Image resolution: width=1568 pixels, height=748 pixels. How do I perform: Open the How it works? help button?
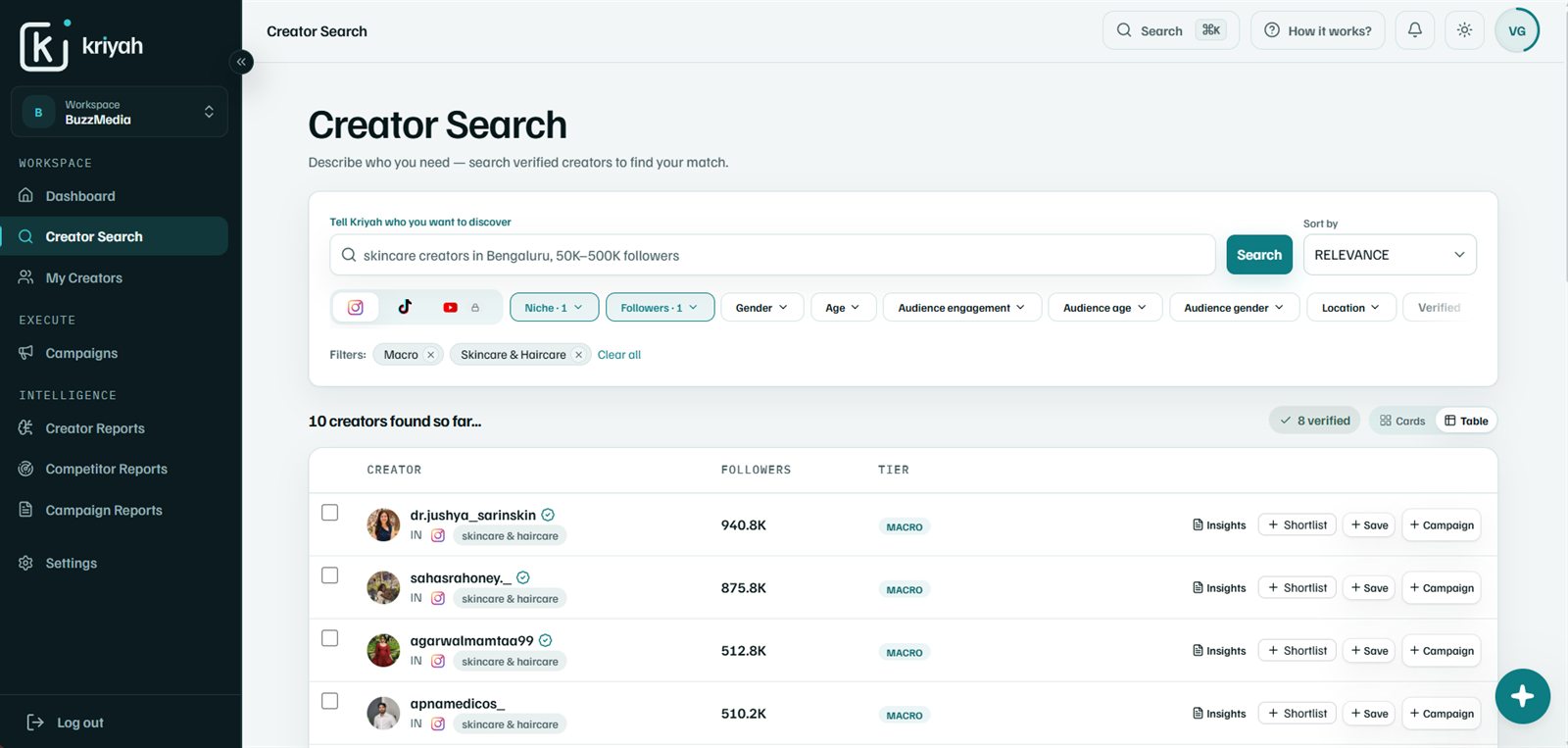click(x=1317, y=30)
